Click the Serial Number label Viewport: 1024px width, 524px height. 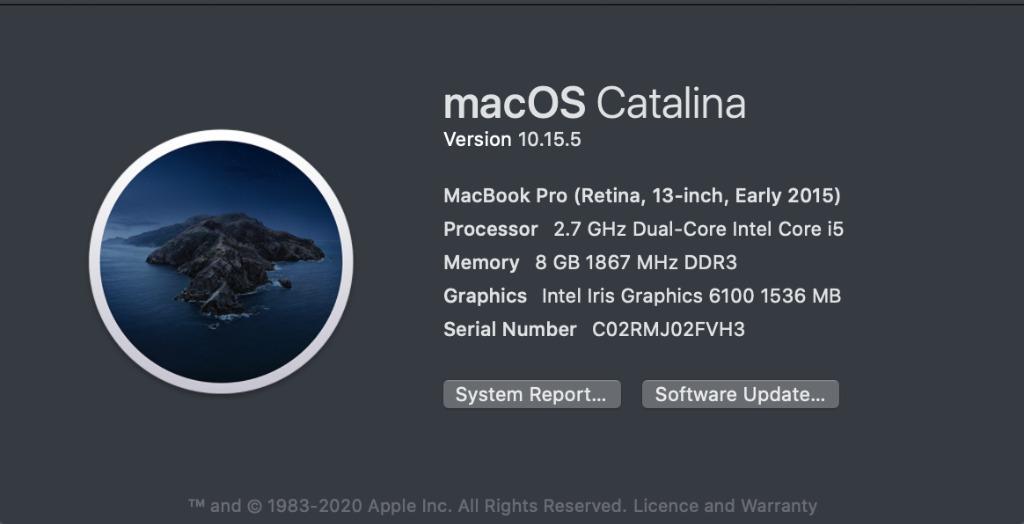tap(510, 329)
